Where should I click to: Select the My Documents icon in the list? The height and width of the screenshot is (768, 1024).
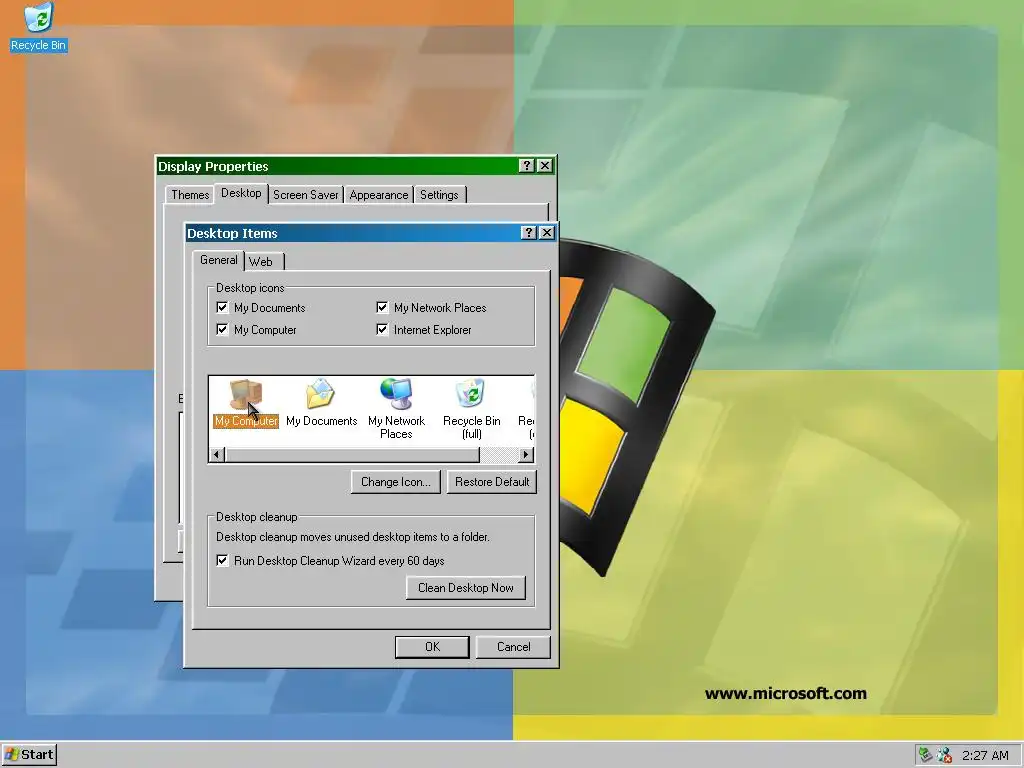(321, 404)
